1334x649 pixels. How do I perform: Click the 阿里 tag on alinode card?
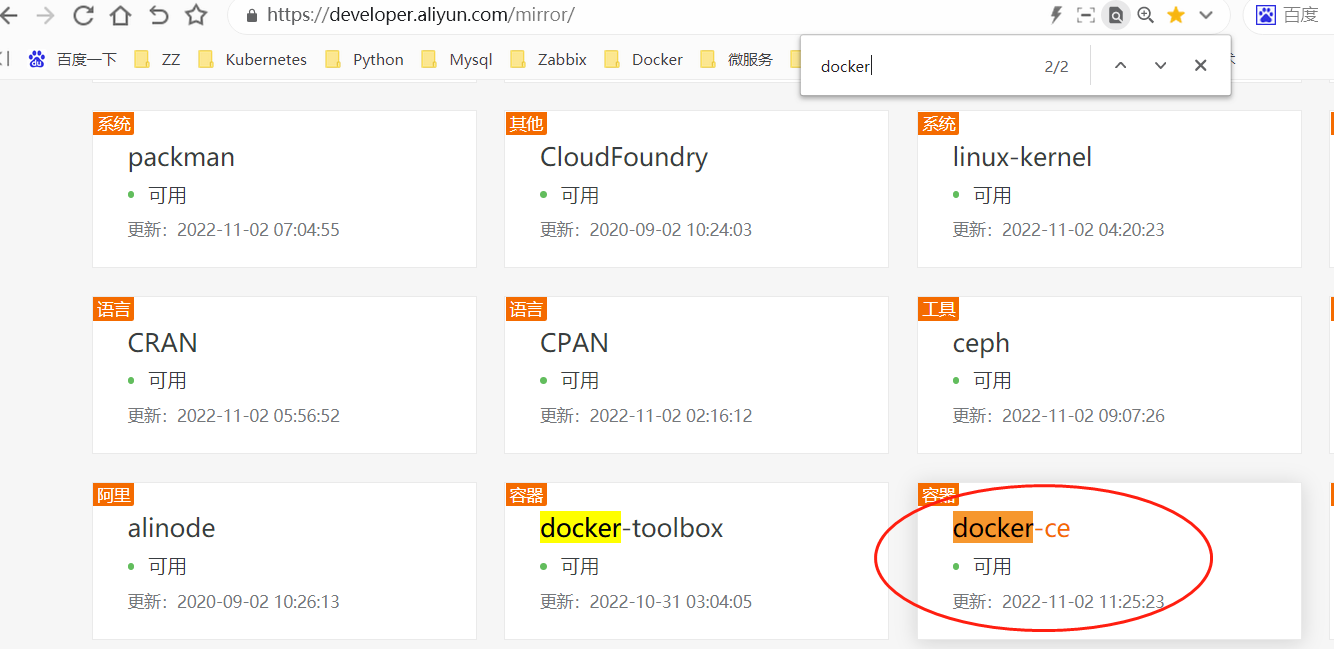[x=114, y=496]
